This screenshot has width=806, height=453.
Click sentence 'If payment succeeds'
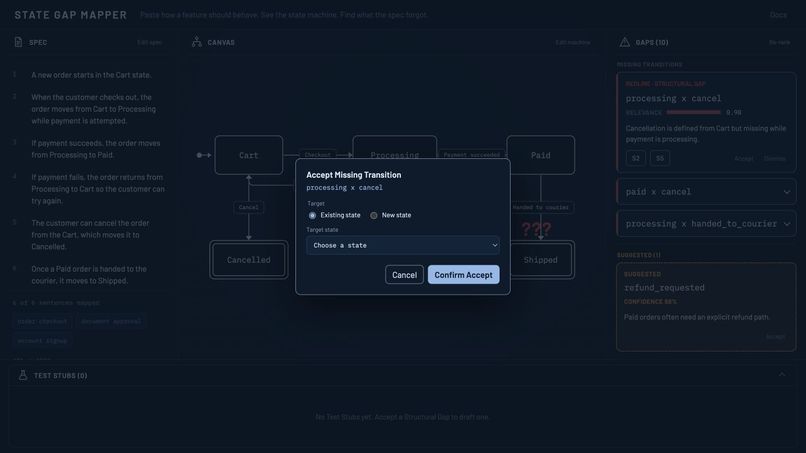coord(96,149)
